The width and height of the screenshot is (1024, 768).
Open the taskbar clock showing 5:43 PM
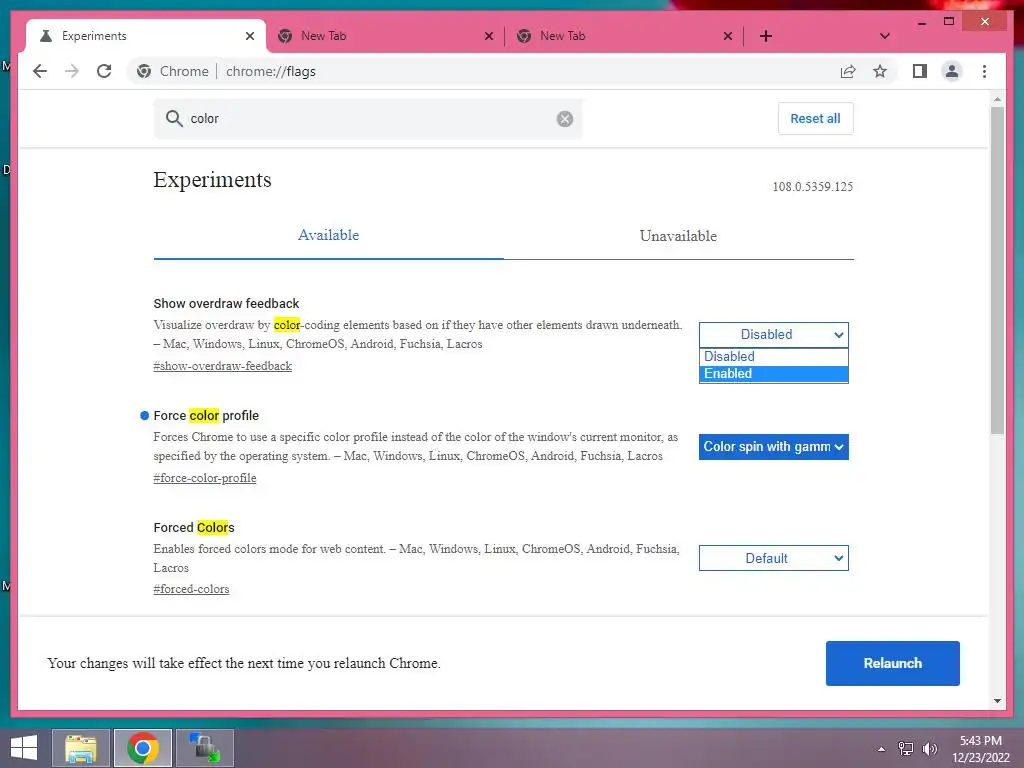point(980,749)
